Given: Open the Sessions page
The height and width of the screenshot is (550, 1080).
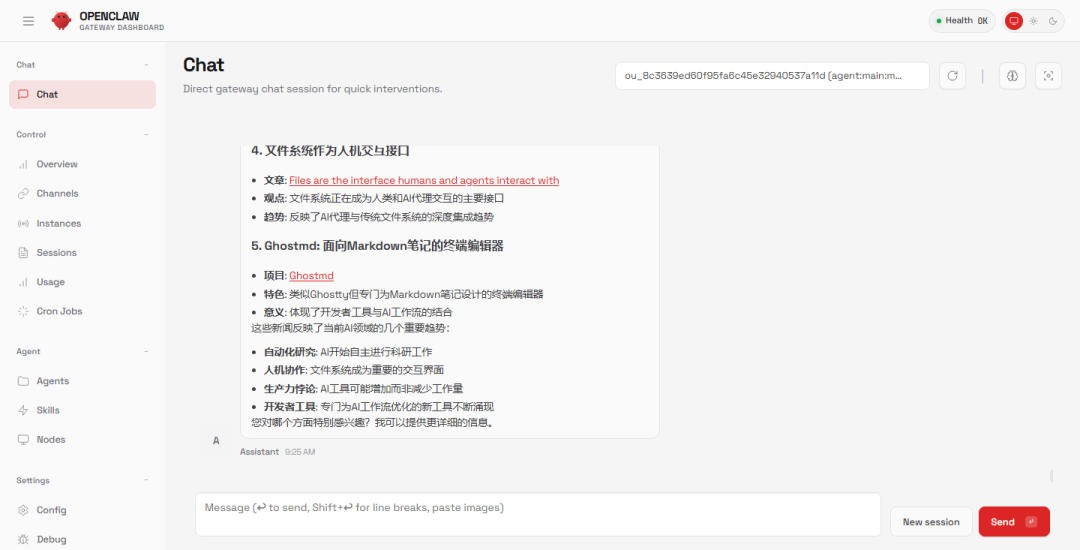Looking at the screenshot, I should [x=83, y=253].
